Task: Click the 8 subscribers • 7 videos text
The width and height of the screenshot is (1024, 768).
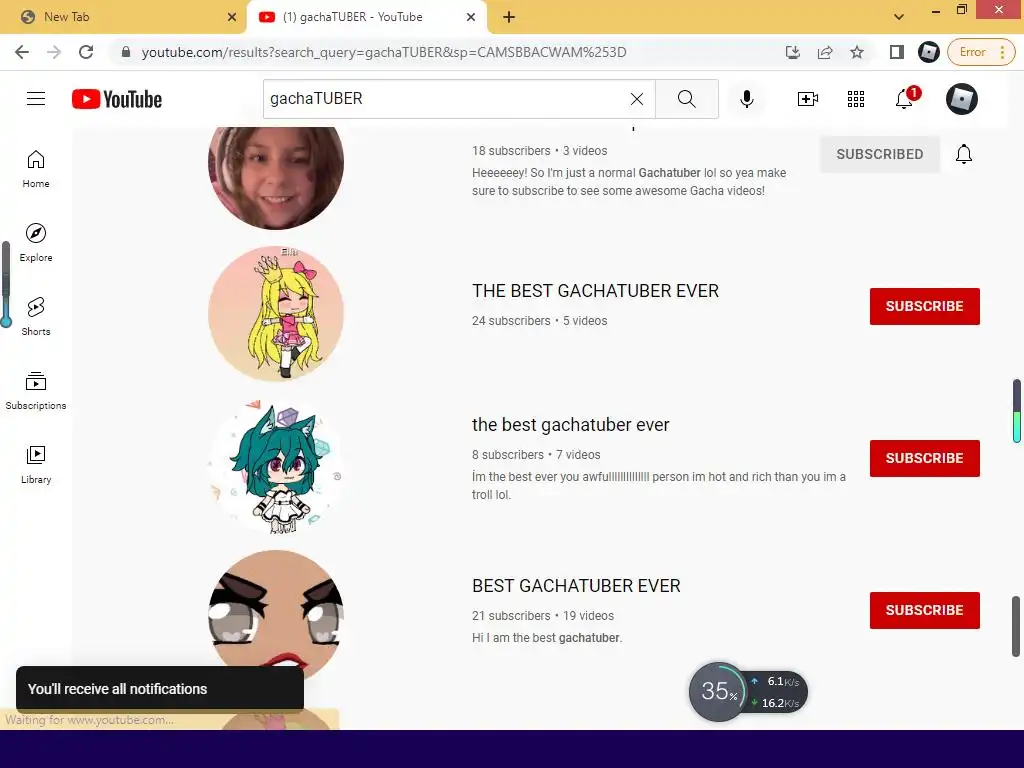Action: point(536,455)
